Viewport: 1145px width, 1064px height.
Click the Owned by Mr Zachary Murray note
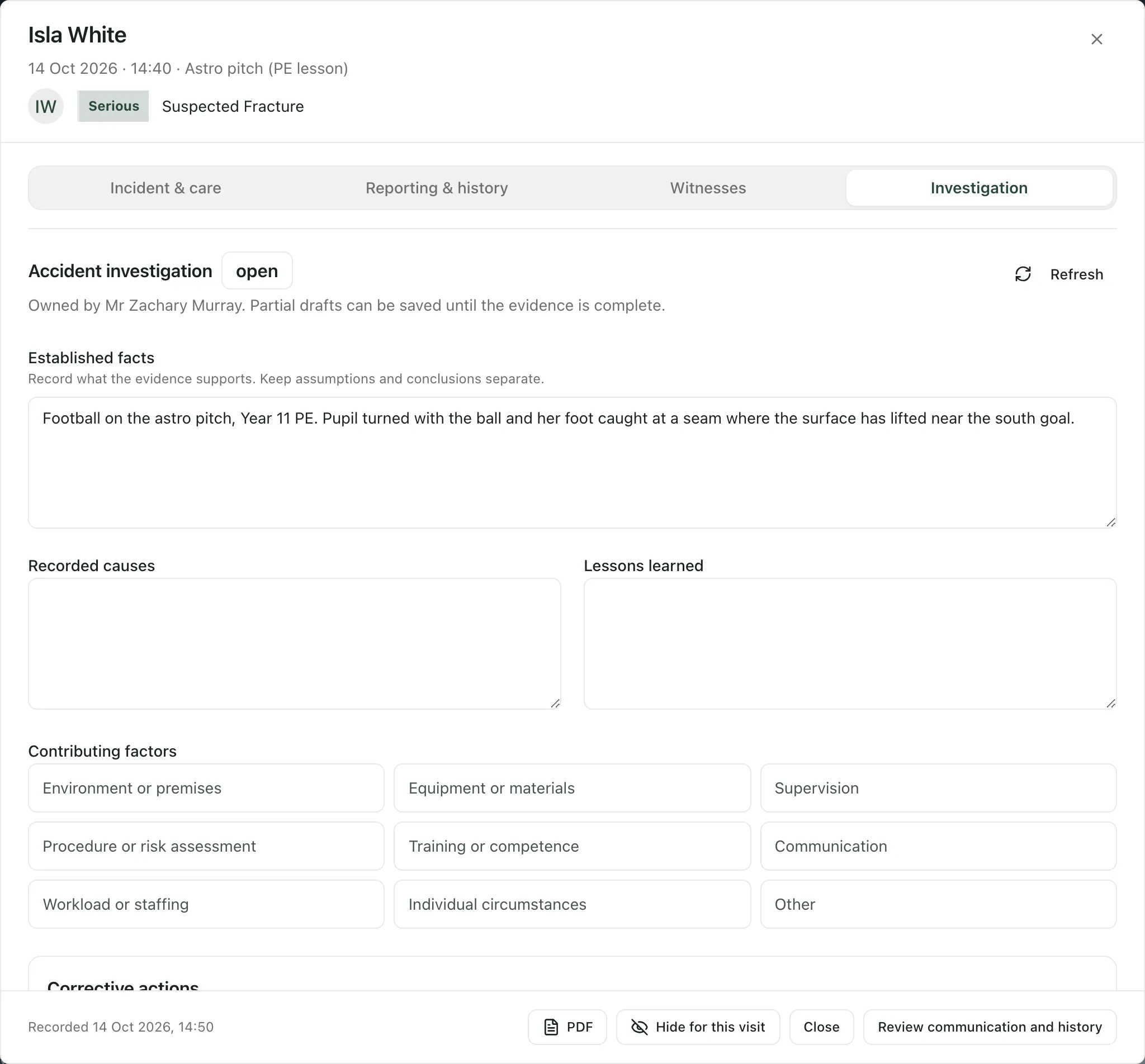(347, 306)
